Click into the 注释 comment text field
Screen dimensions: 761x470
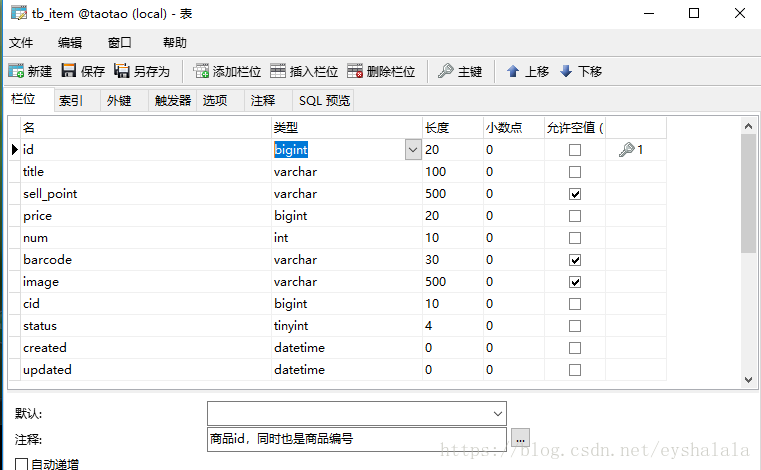(357, 439)
